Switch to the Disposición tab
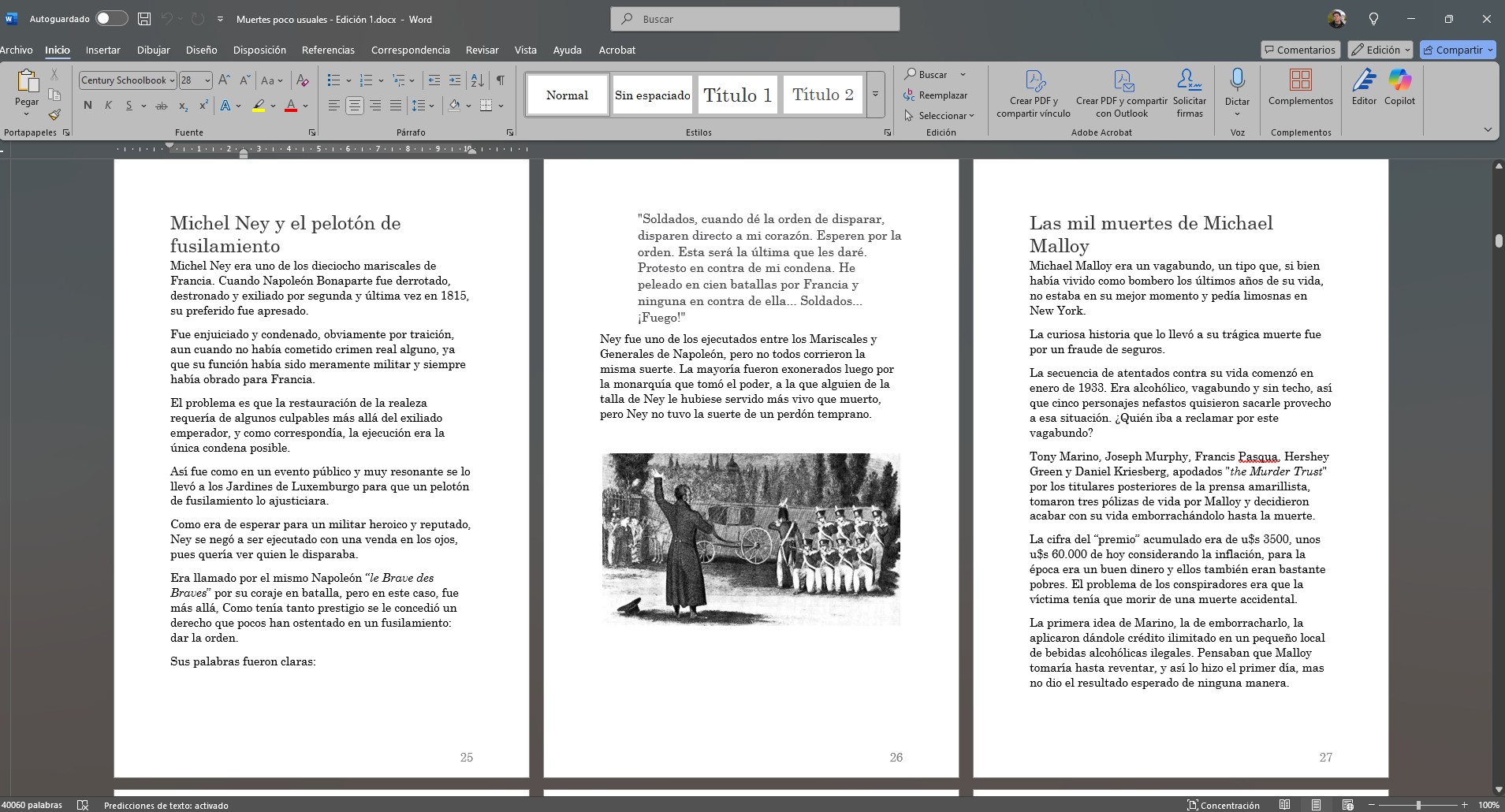 click(259, 50)
